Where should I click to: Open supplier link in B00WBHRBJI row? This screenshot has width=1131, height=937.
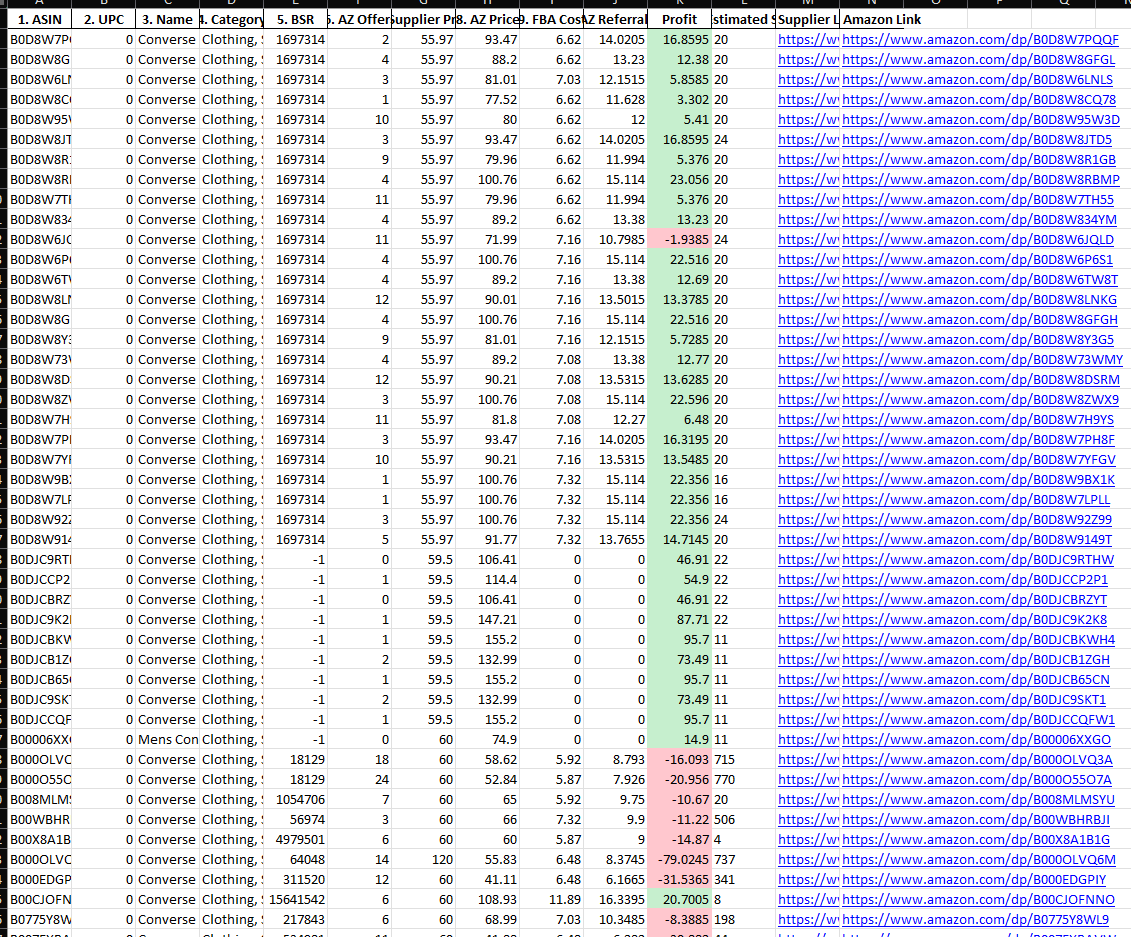click(x=808, y=819)
